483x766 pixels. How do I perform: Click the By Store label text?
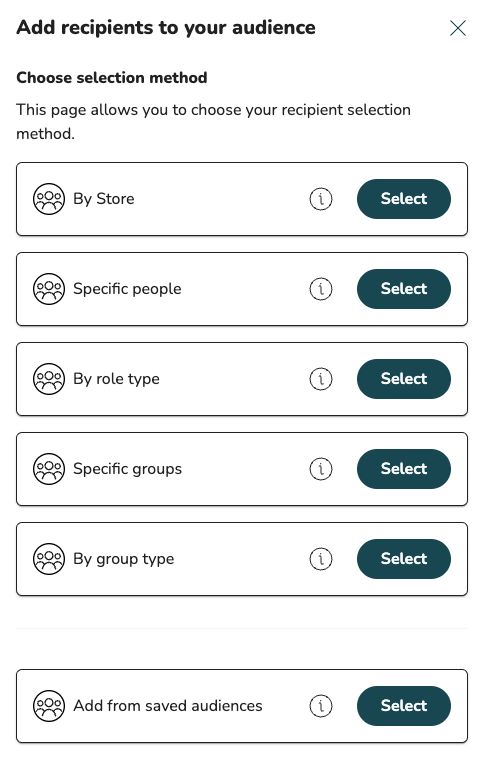104,199
